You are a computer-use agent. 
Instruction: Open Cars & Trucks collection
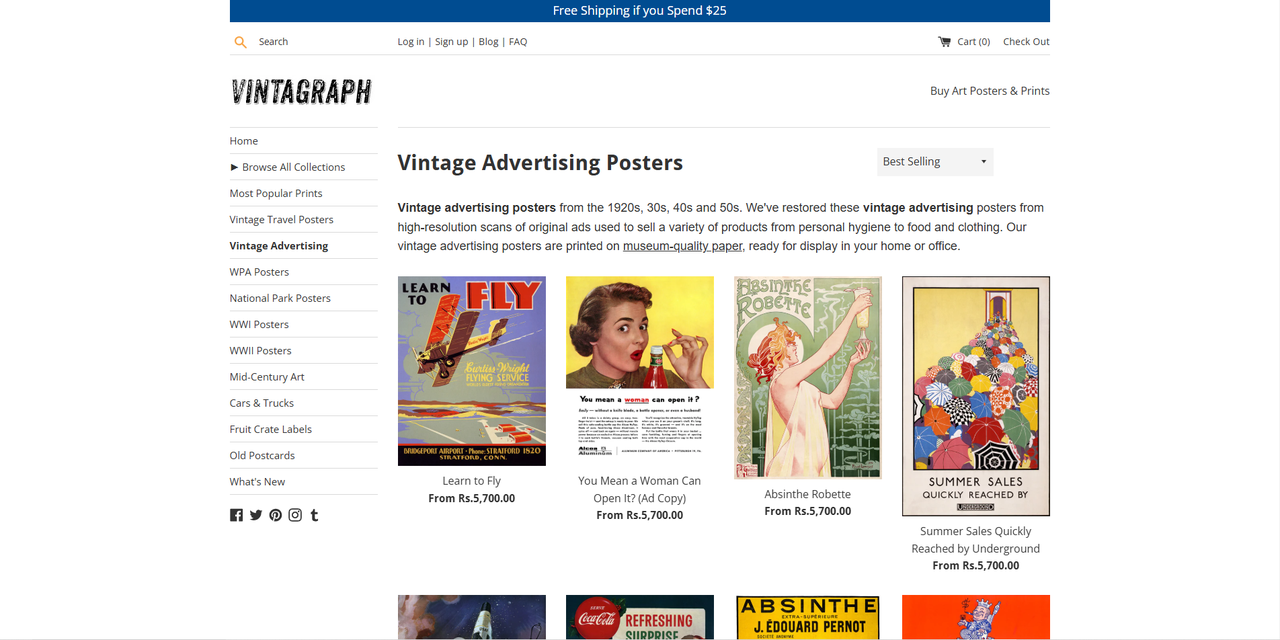[x=262, y=403]
